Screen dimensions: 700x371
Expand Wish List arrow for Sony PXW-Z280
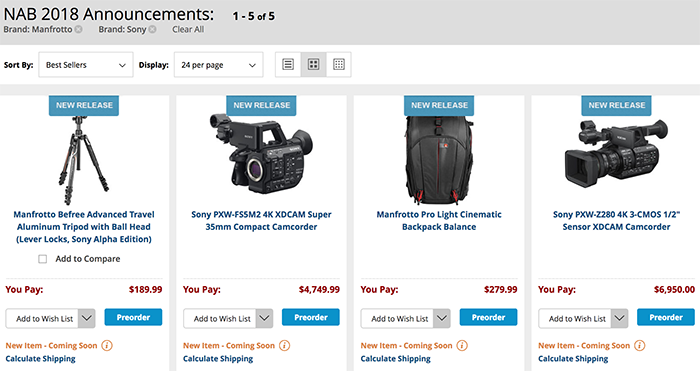point(619,318)
